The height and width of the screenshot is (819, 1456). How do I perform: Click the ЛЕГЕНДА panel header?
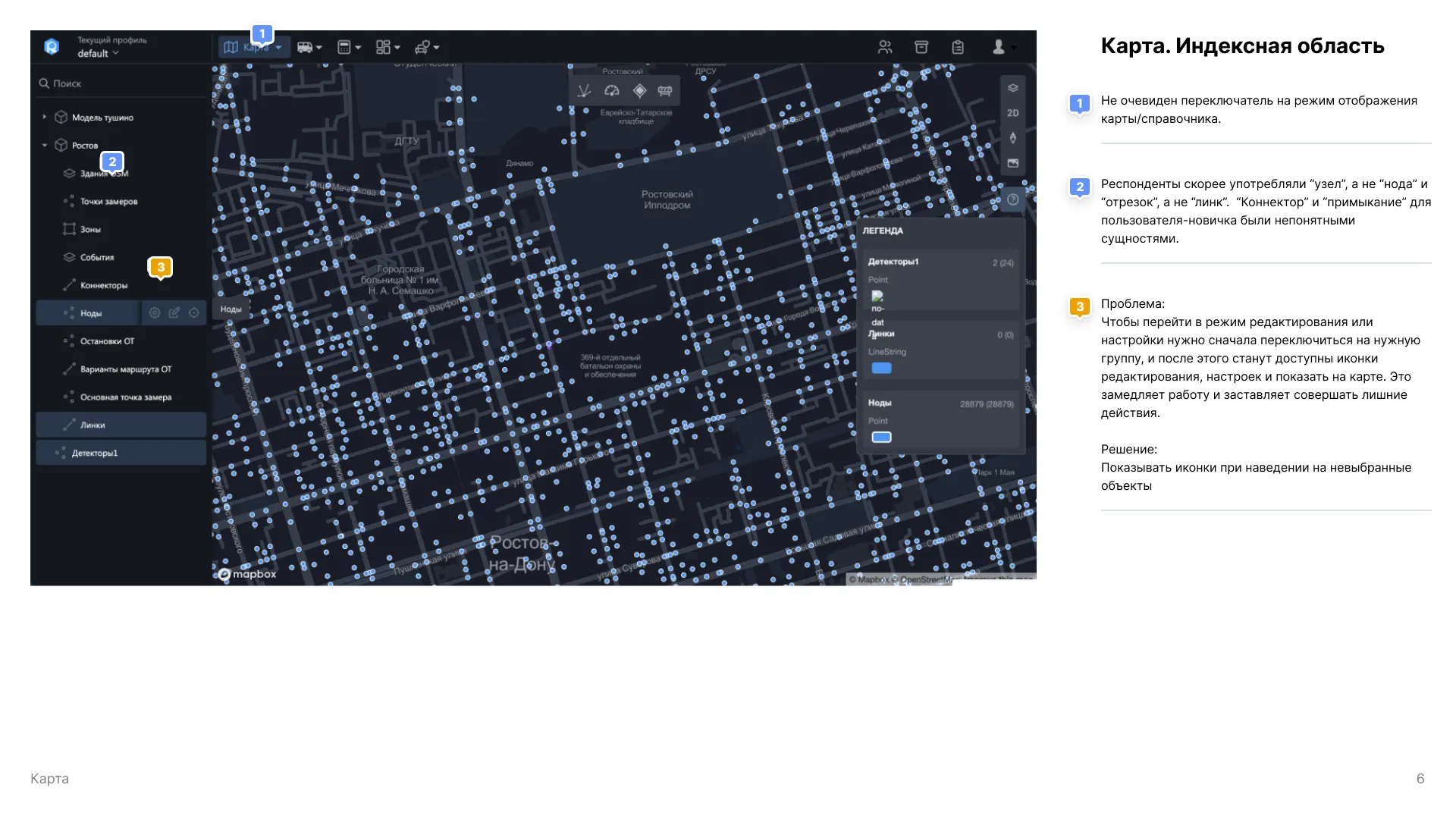point(883,231)
